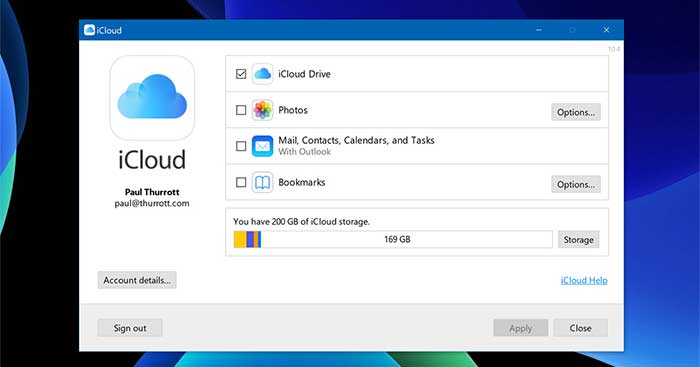Click the yellow storage segment
The image size is (700, 367).
(240, 239)
